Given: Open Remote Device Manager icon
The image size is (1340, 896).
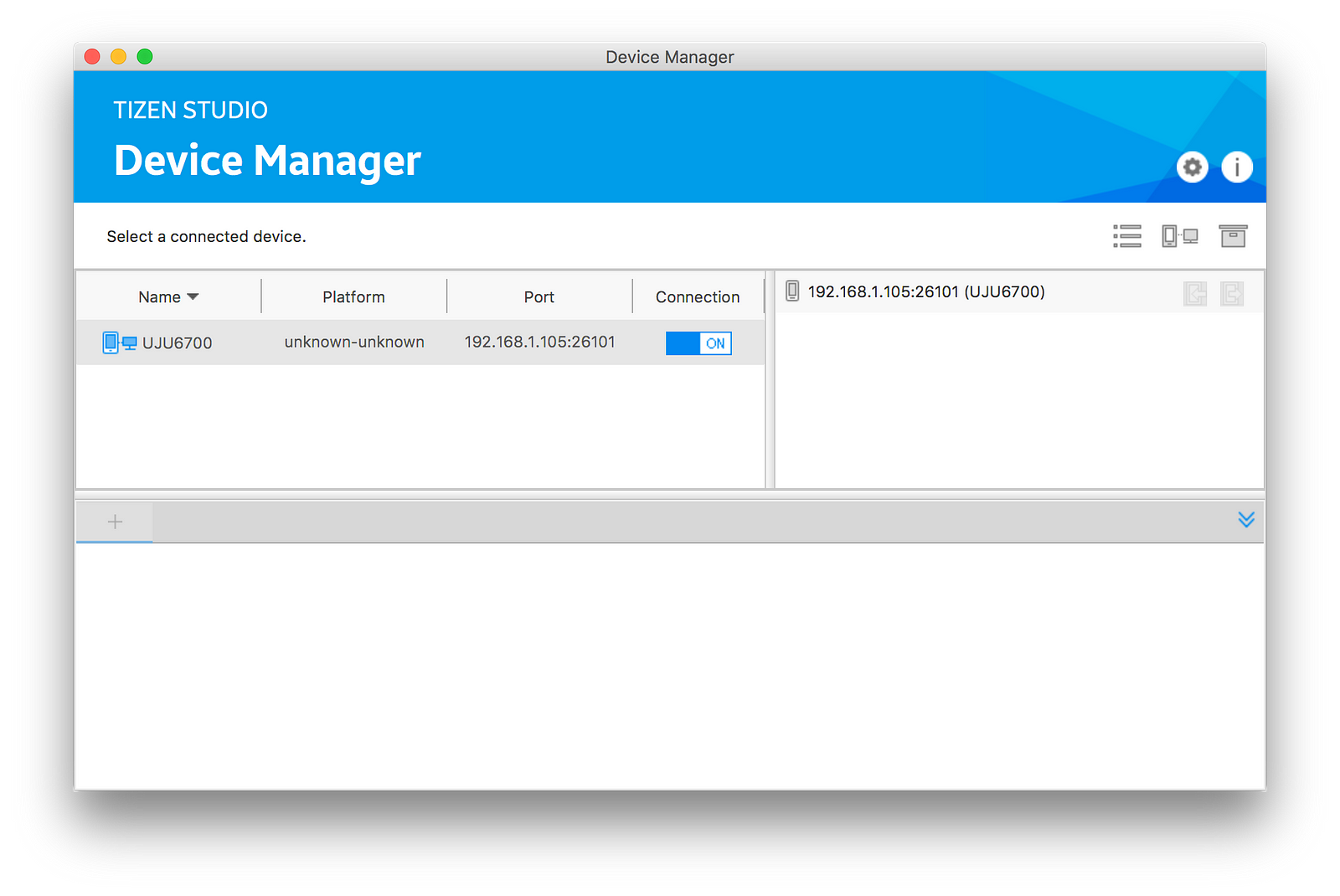Looking at the screenshot, I should point(1180,236).
